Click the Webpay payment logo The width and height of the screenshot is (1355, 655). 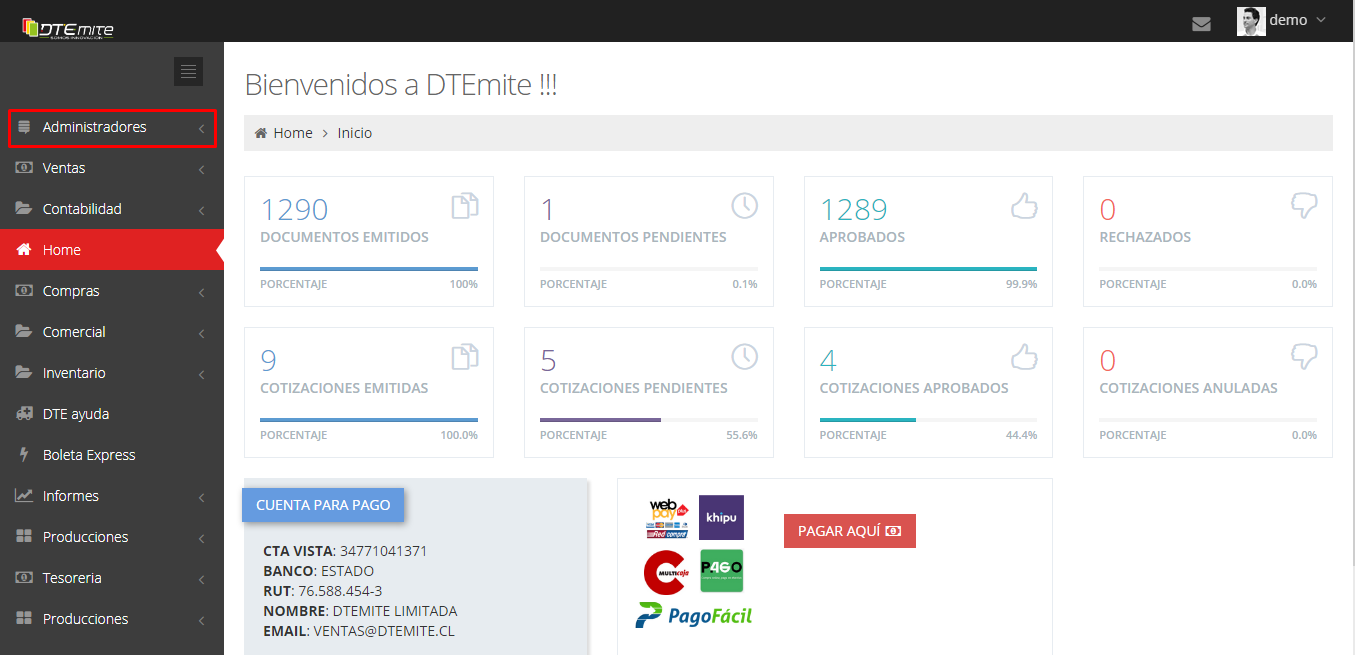[668, 518]
